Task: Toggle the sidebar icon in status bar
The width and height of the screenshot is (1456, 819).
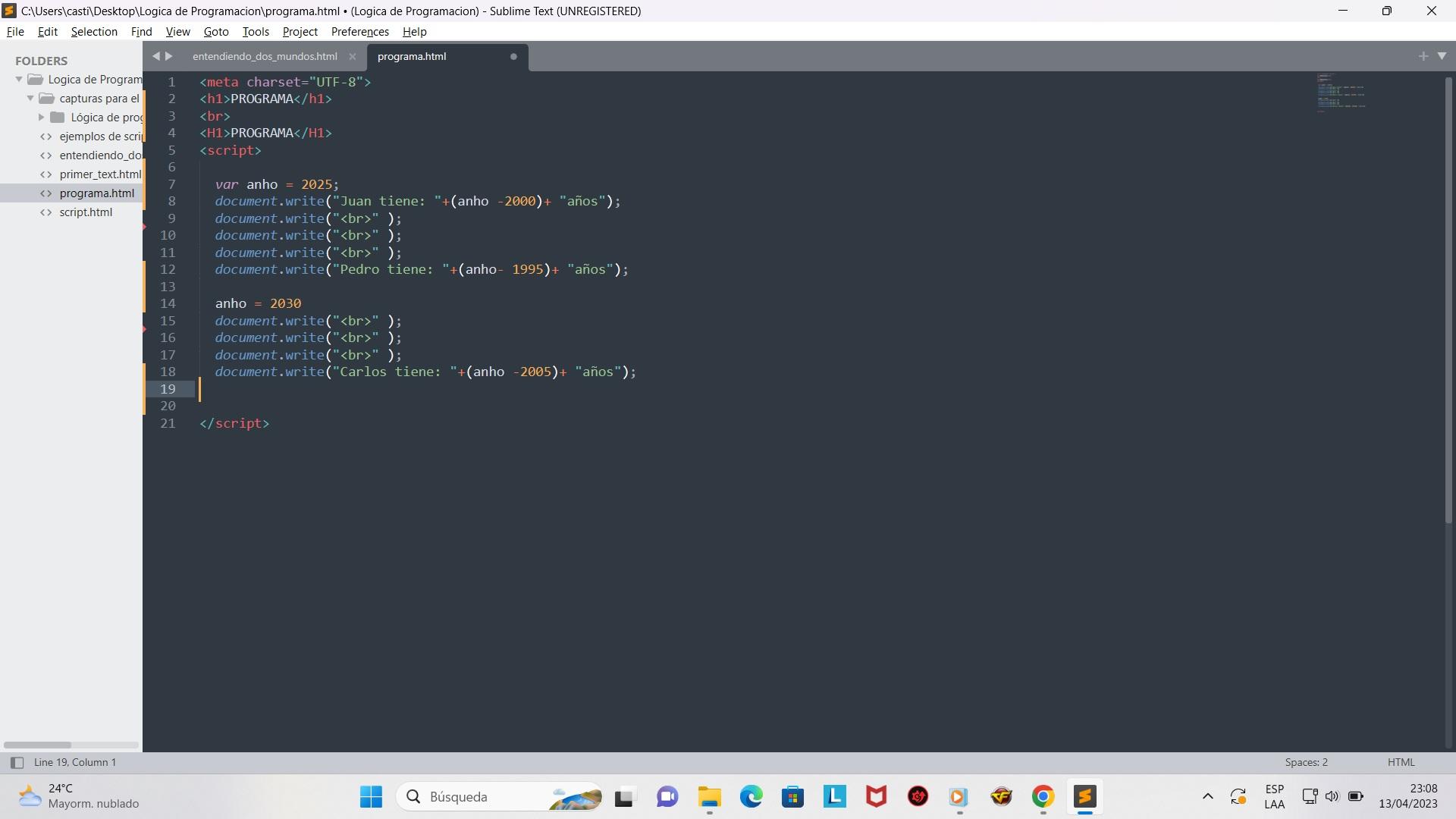Action: pos(17,763)
